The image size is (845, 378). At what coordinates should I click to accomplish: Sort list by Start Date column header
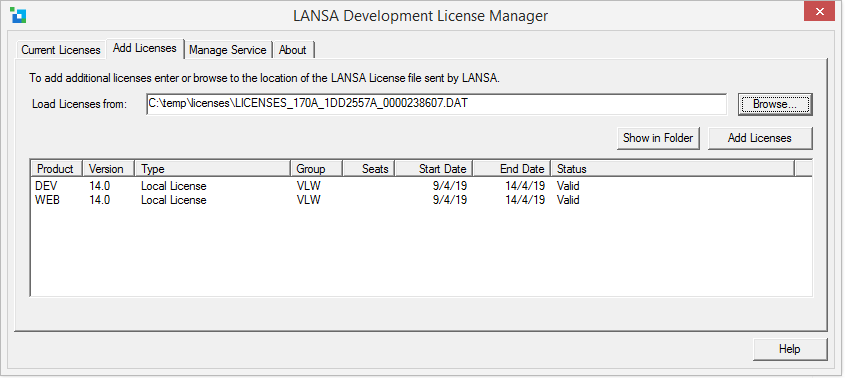[434, 169]
